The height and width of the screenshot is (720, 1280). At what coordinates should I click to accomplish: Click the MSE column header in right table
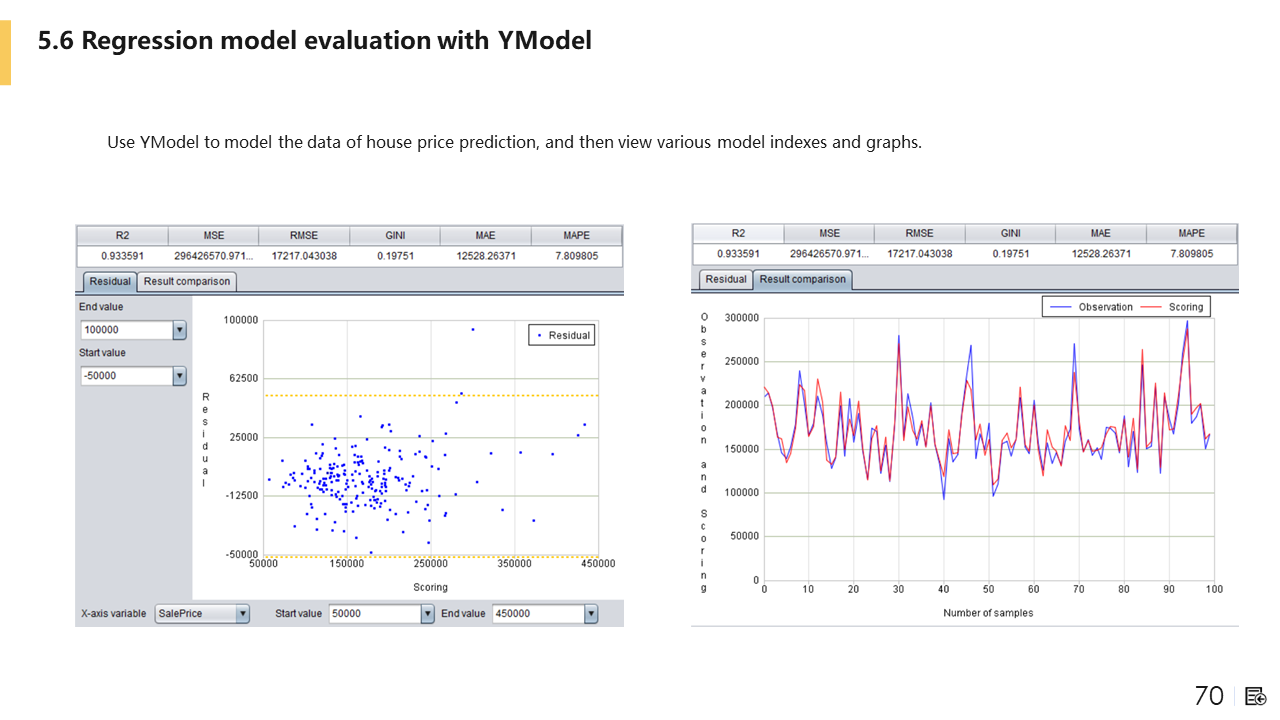tap(829, 233)
